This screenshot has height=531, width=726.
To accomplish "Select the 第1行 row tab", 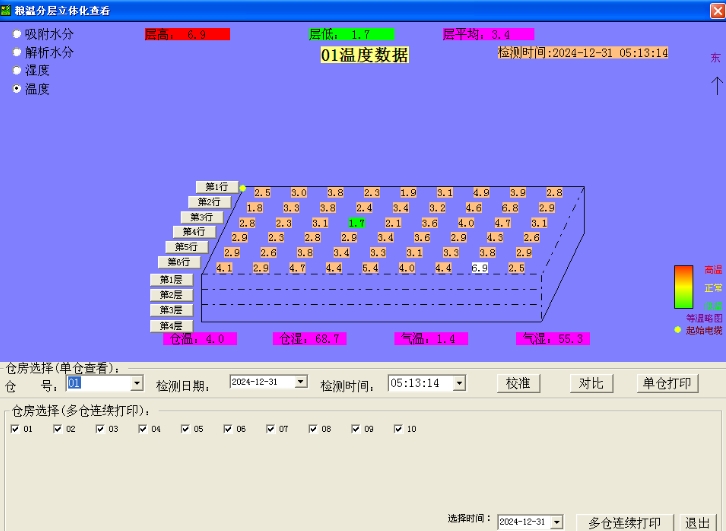I will click(217, 187).
